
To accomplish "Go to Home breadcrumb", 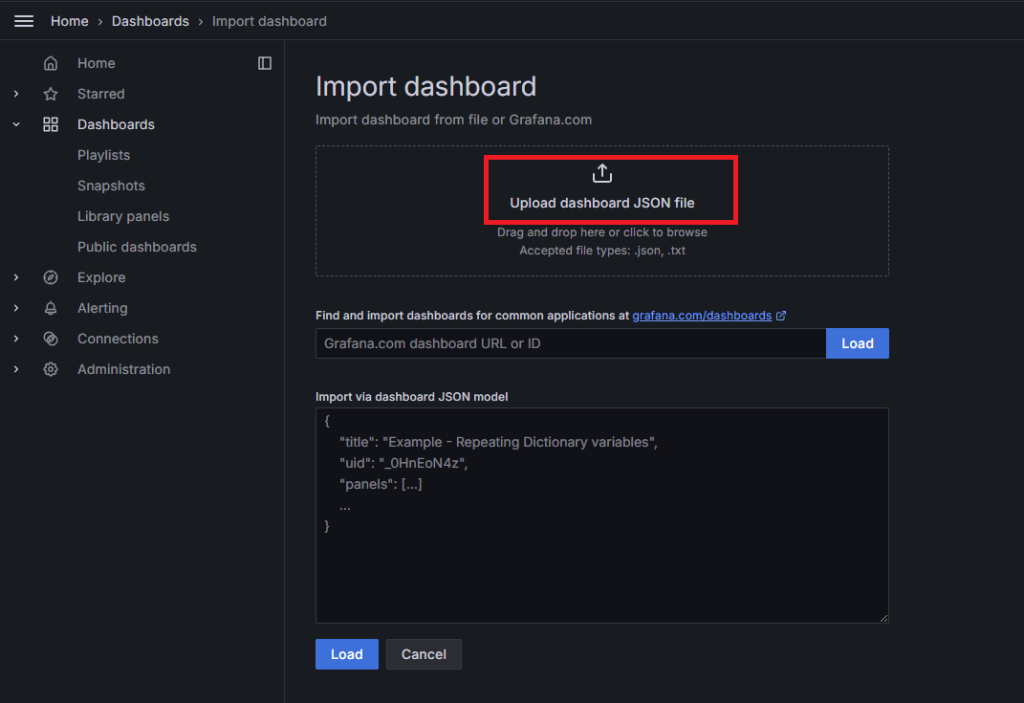I will [69, 21].
